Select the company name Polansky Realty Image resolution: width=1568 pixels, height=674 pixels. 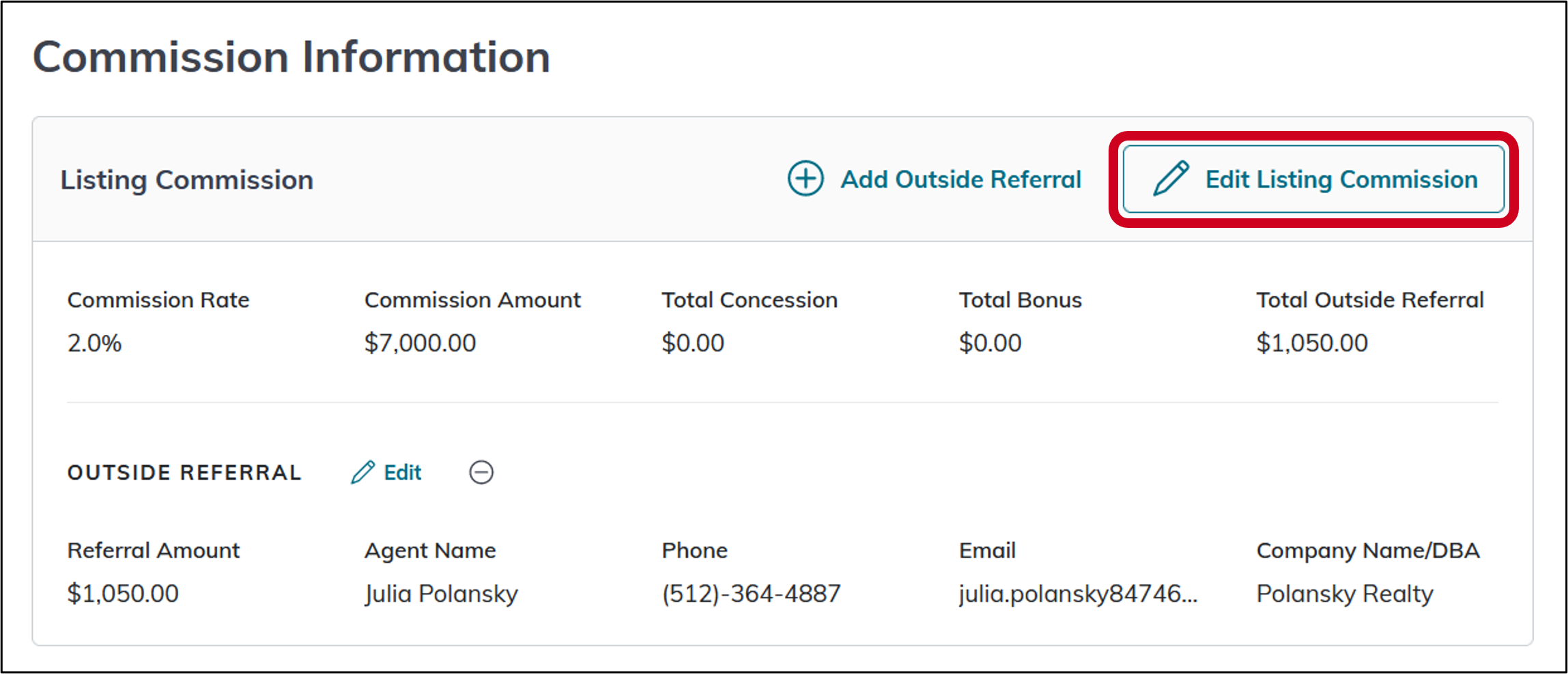click(1344, 594)
